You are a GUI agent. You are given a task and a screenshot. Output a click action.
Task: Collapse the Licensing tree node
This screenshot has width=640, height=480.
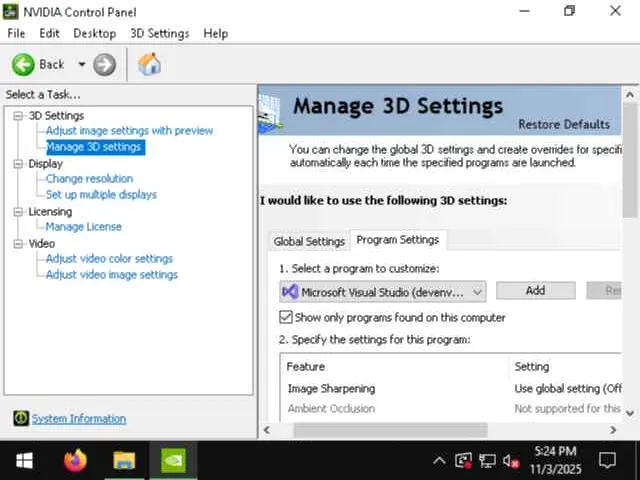(18, 212)
